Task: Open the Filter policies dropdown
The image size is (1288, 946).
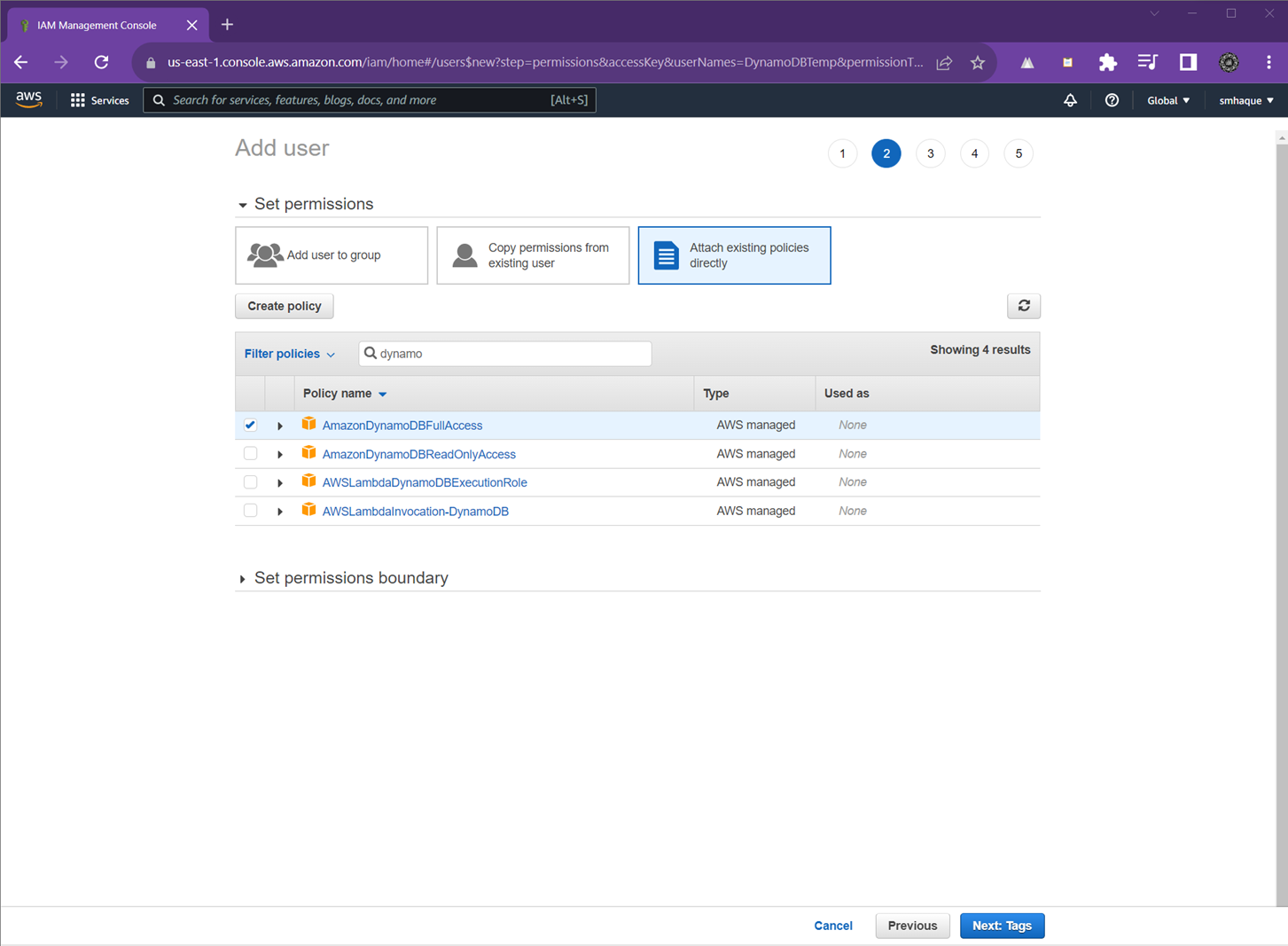Action: (289, 354)
